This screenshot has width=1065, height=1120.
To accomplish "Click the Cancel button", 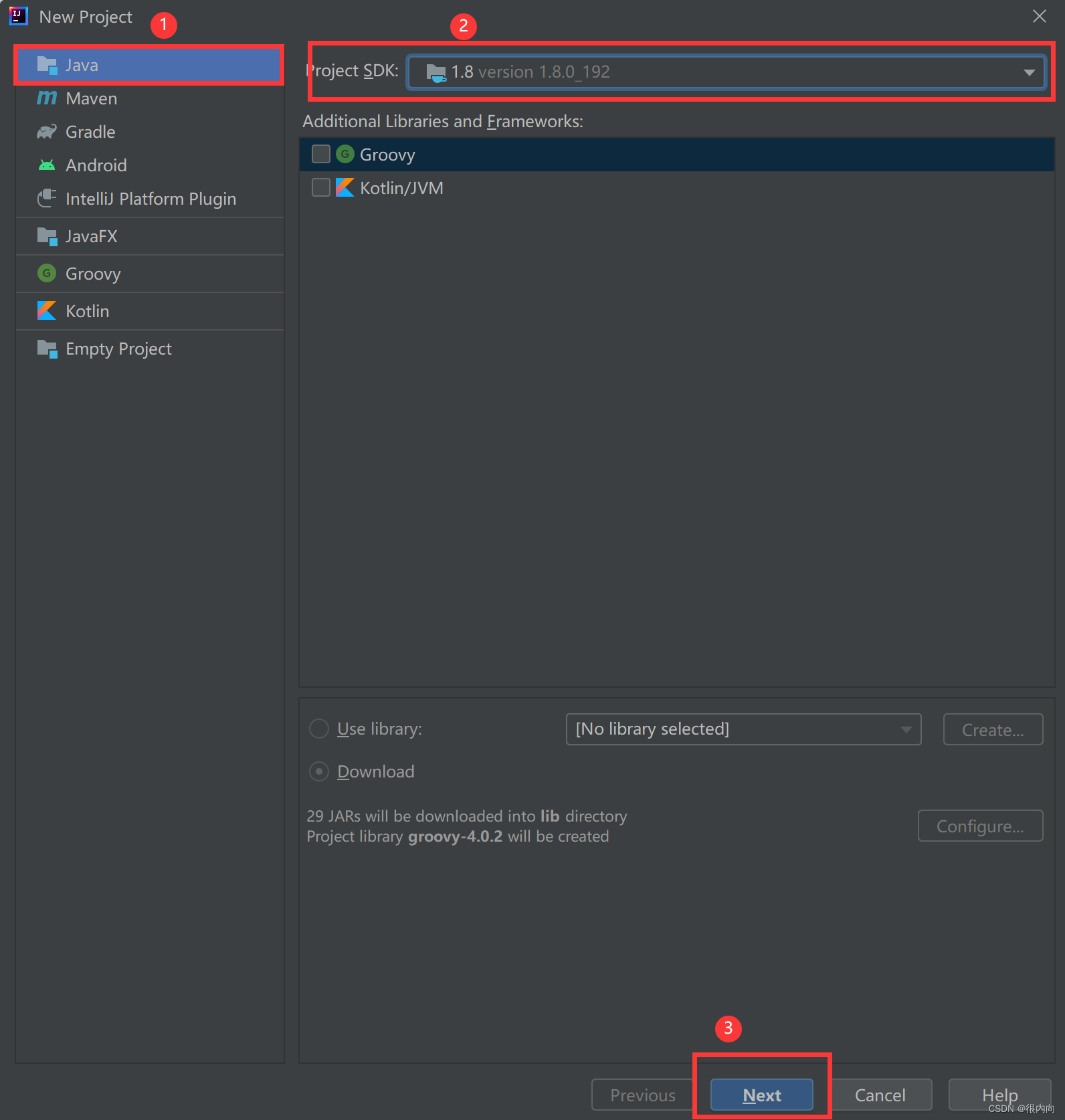I will 880,1095.
